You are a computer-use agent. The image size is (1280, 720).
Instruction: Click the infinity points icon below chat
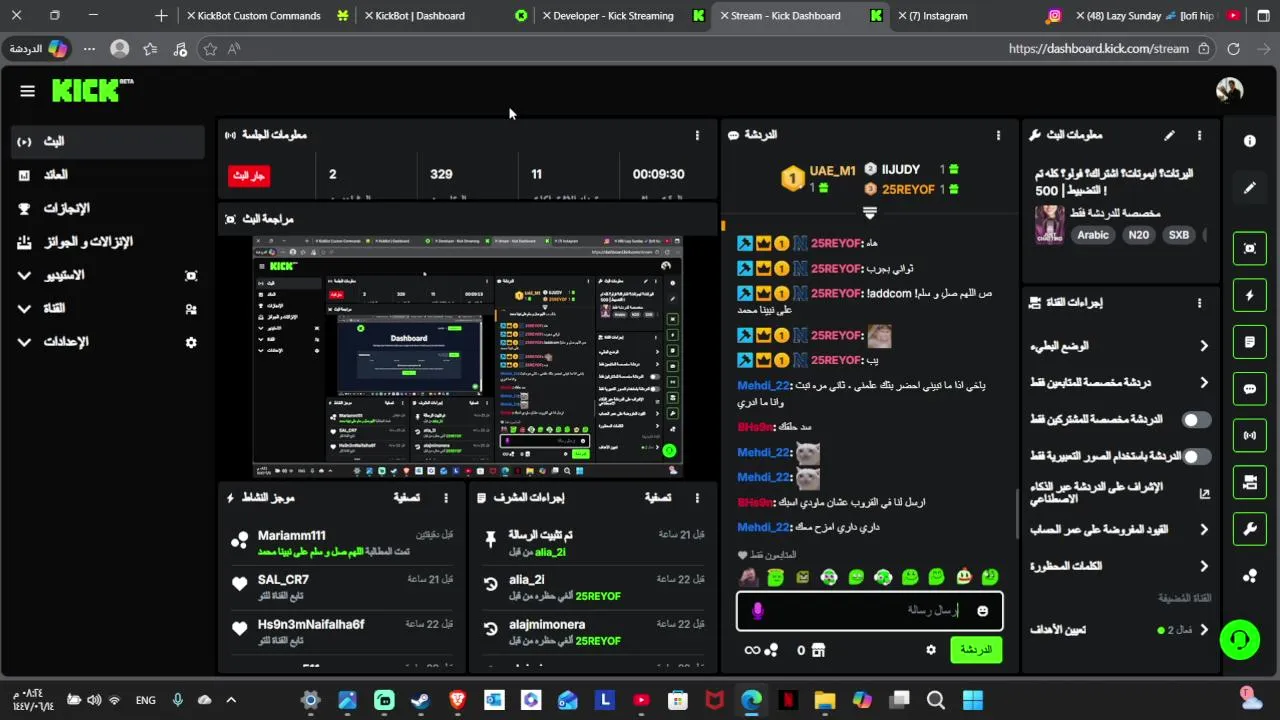[x=752, y=650]
